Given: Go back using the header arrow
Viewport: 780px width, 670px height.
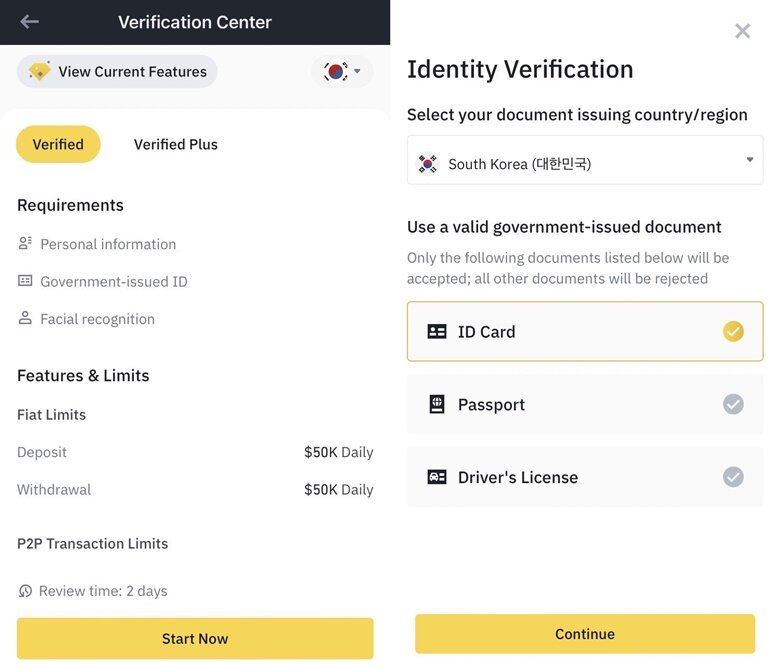Looking at the screenshot, I should point(29,21).
